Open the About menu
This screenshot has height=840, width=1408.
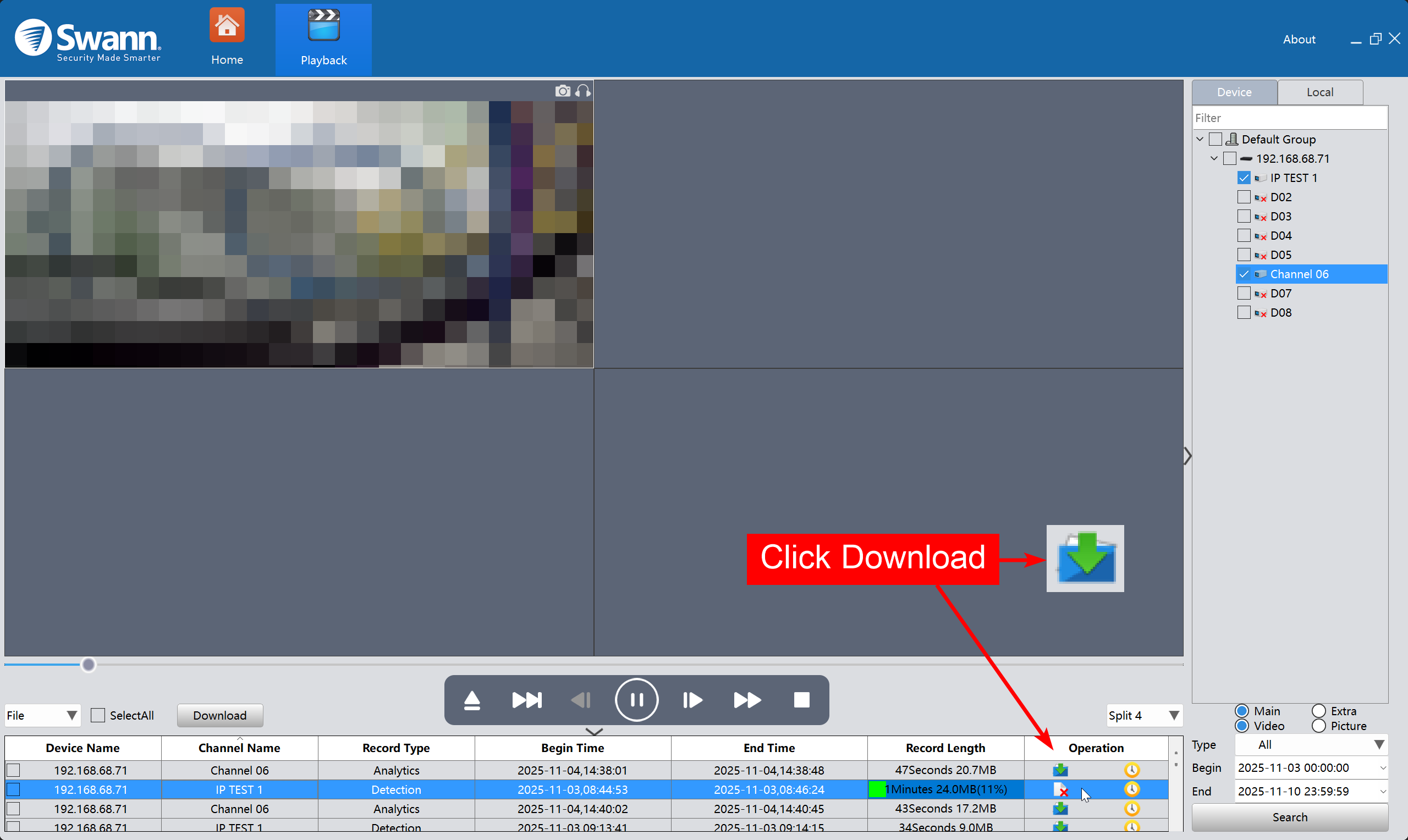1299,39
